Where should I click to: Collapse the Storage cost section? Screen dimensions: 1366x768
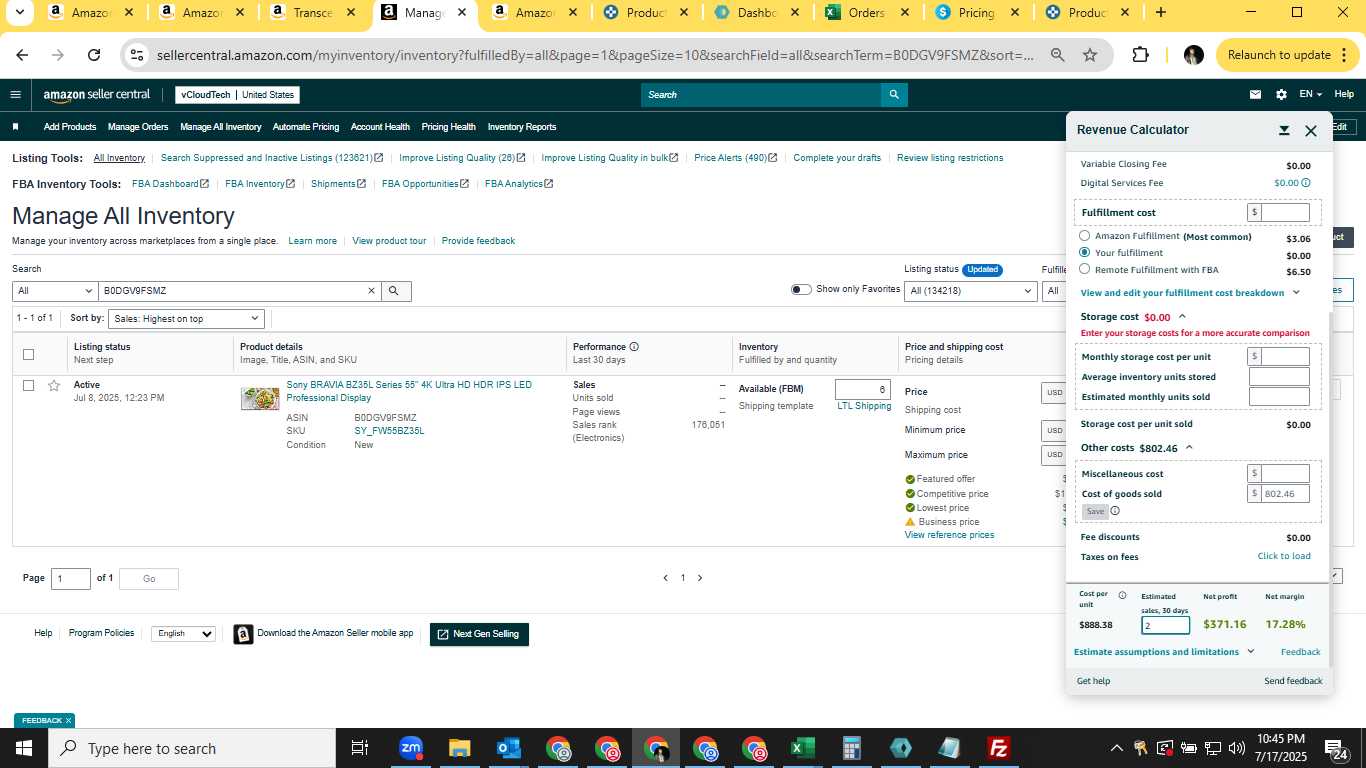(1181, 317)
